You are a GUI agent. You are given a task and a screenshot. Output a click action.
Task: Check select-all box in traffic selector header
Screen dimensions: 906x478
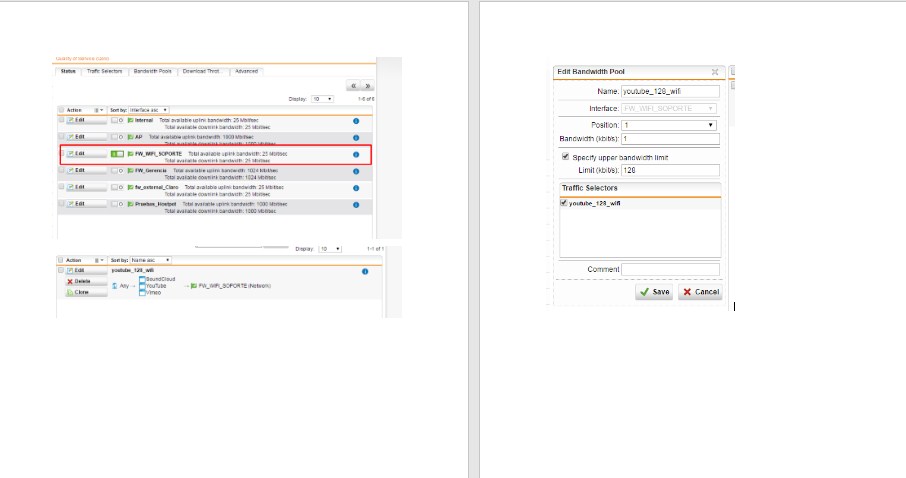[61, 260]
